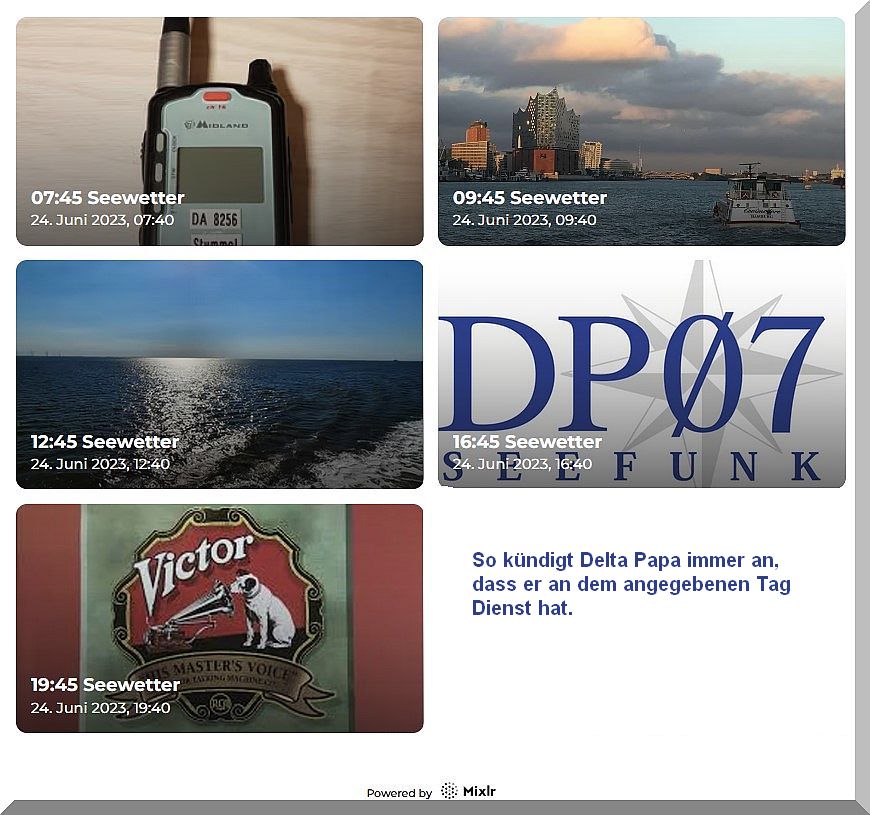The height and width of the screenshot is (815, 870).
Task: Click the dog on the Victor logo
Action: [x=270, y=610]
